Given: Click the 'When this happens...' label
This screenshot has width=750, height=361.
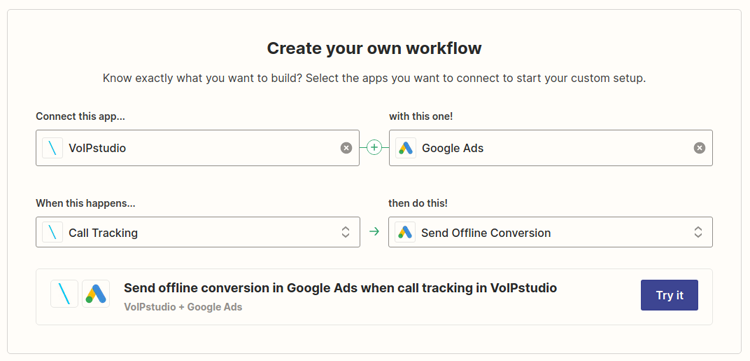Looking at the screenshot, I should click(x=86, y=203).
